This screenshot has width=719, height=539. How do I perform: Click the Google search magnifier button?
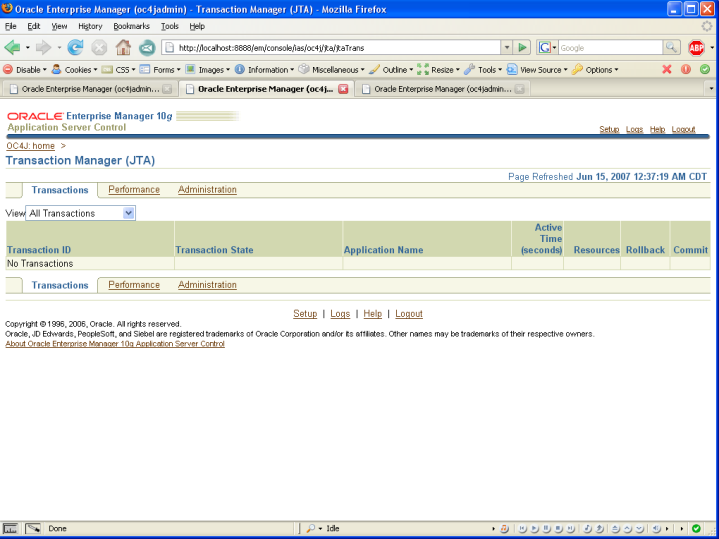tap(671, 47)
